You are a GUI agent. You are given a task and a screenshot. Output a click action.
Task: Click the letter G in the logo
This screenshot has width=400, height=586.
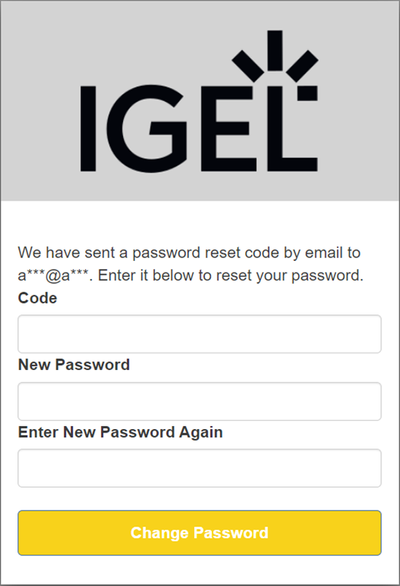point(147,129)
